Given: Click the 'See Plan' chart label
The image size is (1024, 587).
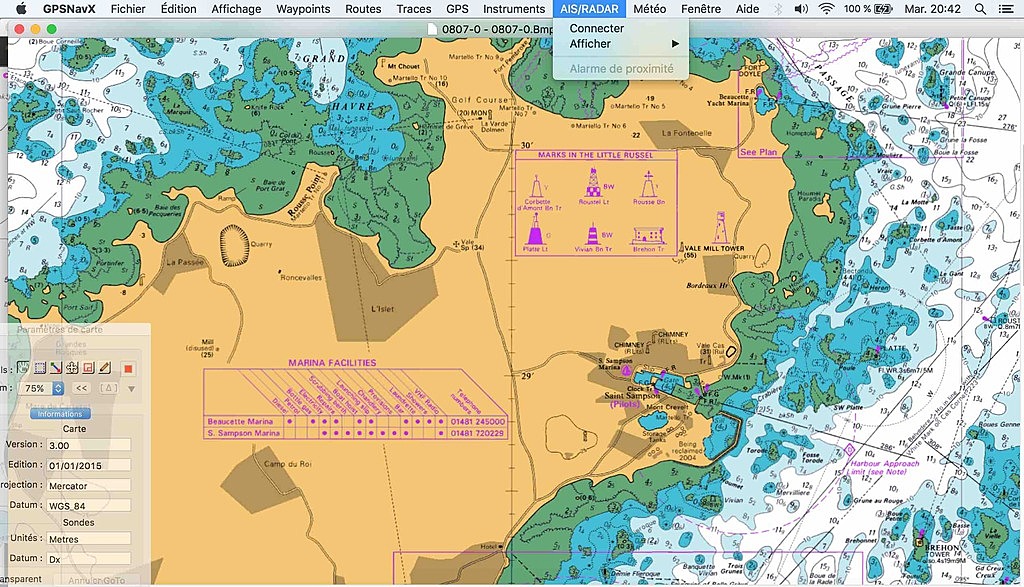Looking at the screenshot, I should tap(758, 152).
